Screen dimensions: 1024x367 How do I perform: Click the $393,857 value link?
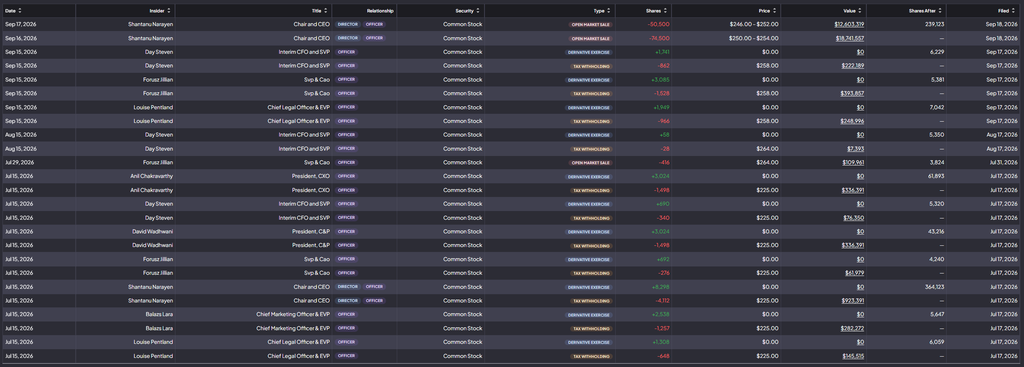point(852,93)
